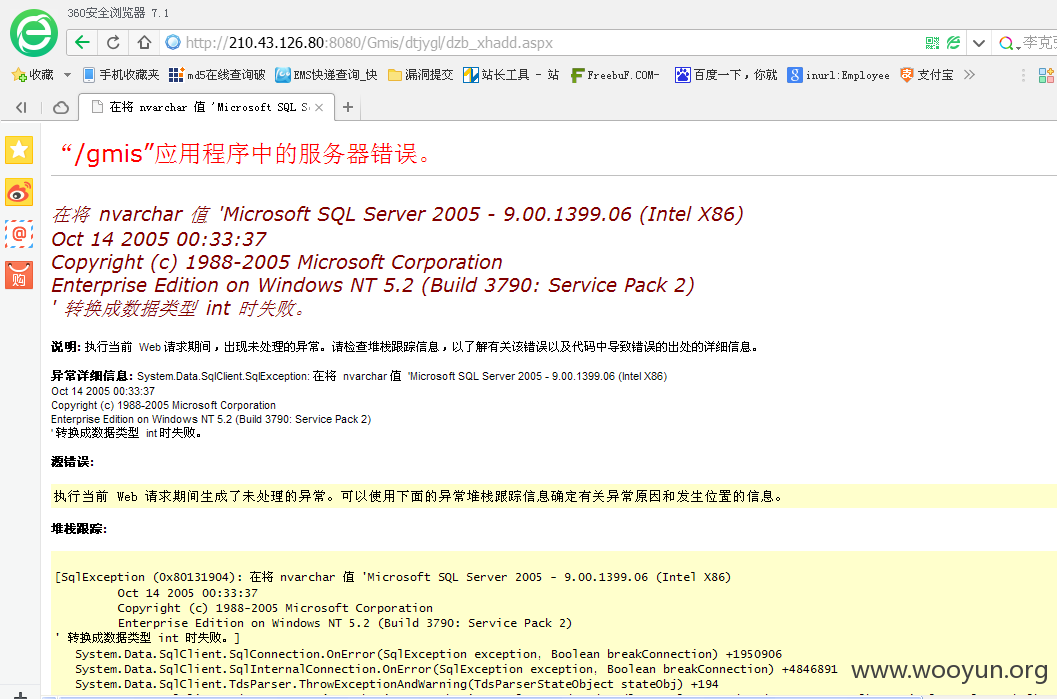The height and width of the screenshot is (699, 1057).
Task: Expand more bookmarks chevron
Action: pyautogui.click(x=969, y=75)
